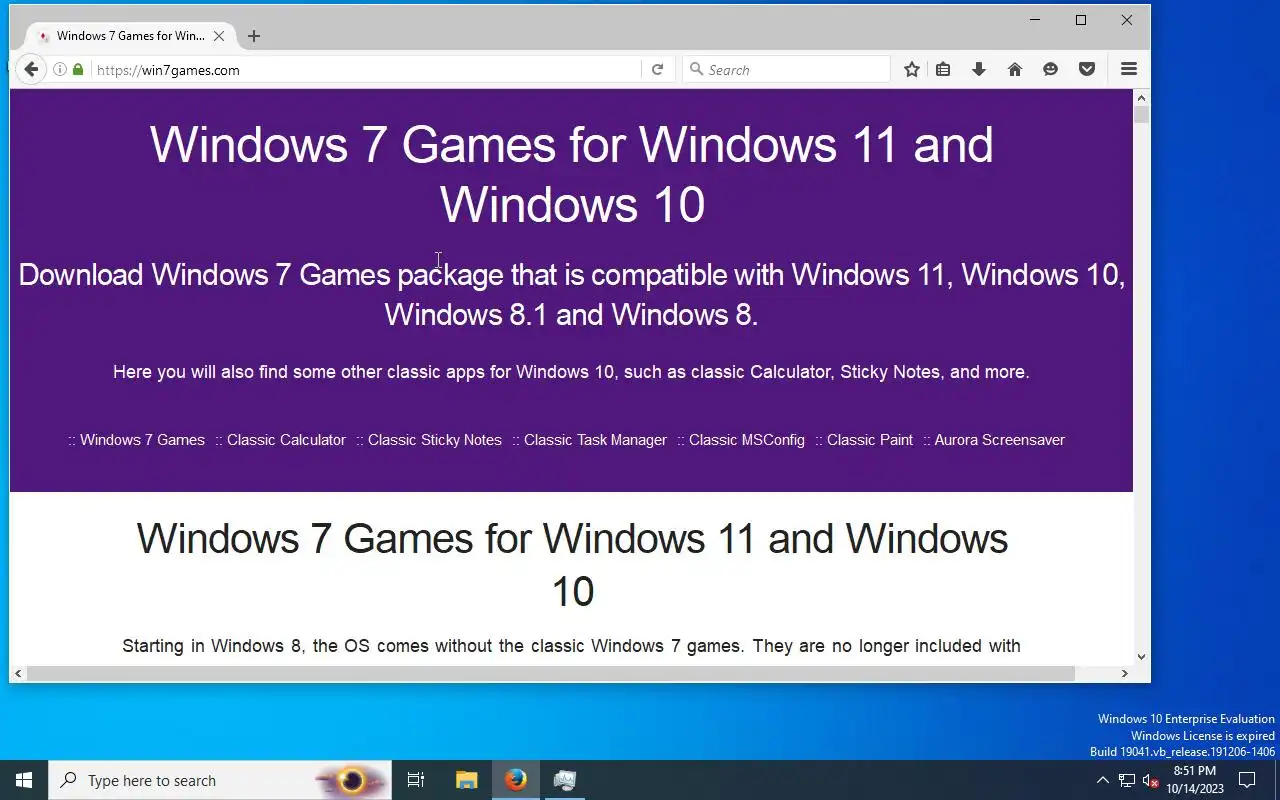Click the white section heading Windows 7 Games

tap(572, 564)
